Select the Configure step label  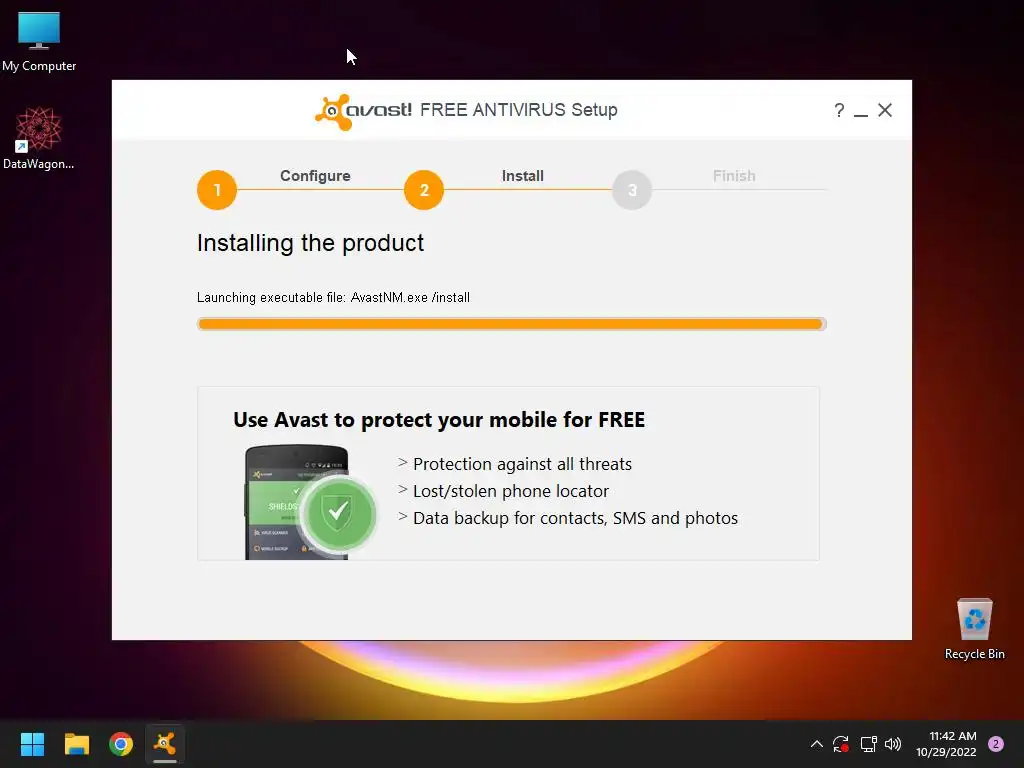[x=315, y=176]
